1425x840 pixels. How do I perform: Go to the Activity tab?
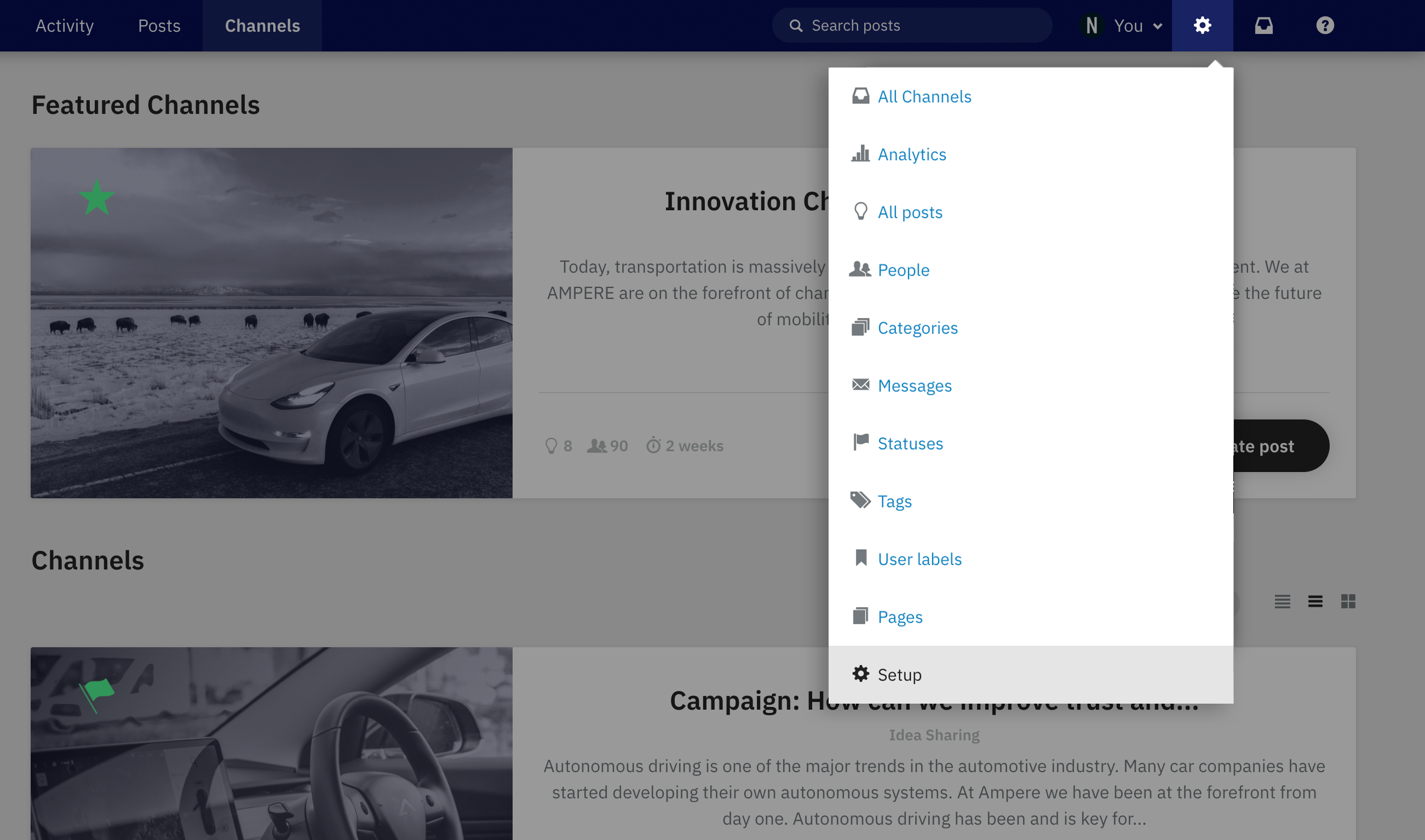click(65, 26)
